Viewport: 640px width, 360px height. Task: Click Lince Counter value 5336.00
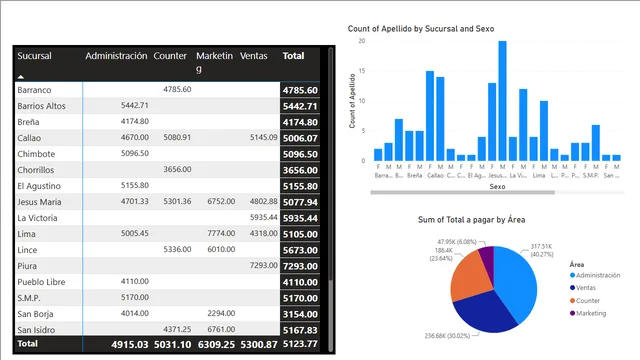click(177, 249)
